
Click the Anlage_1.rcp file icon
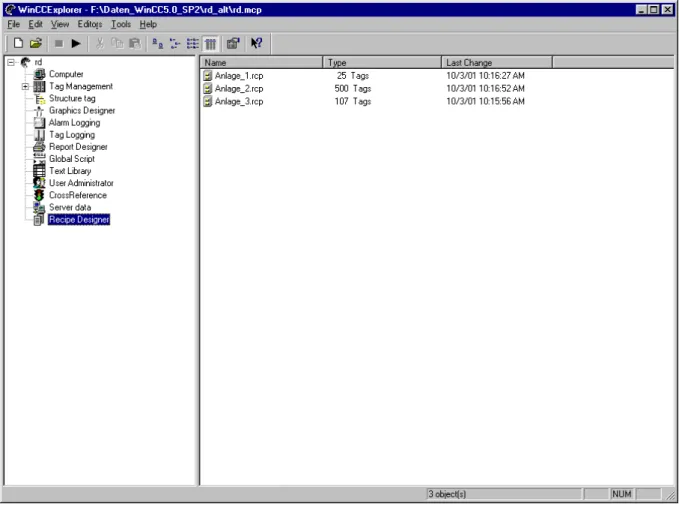click(207, 76)
